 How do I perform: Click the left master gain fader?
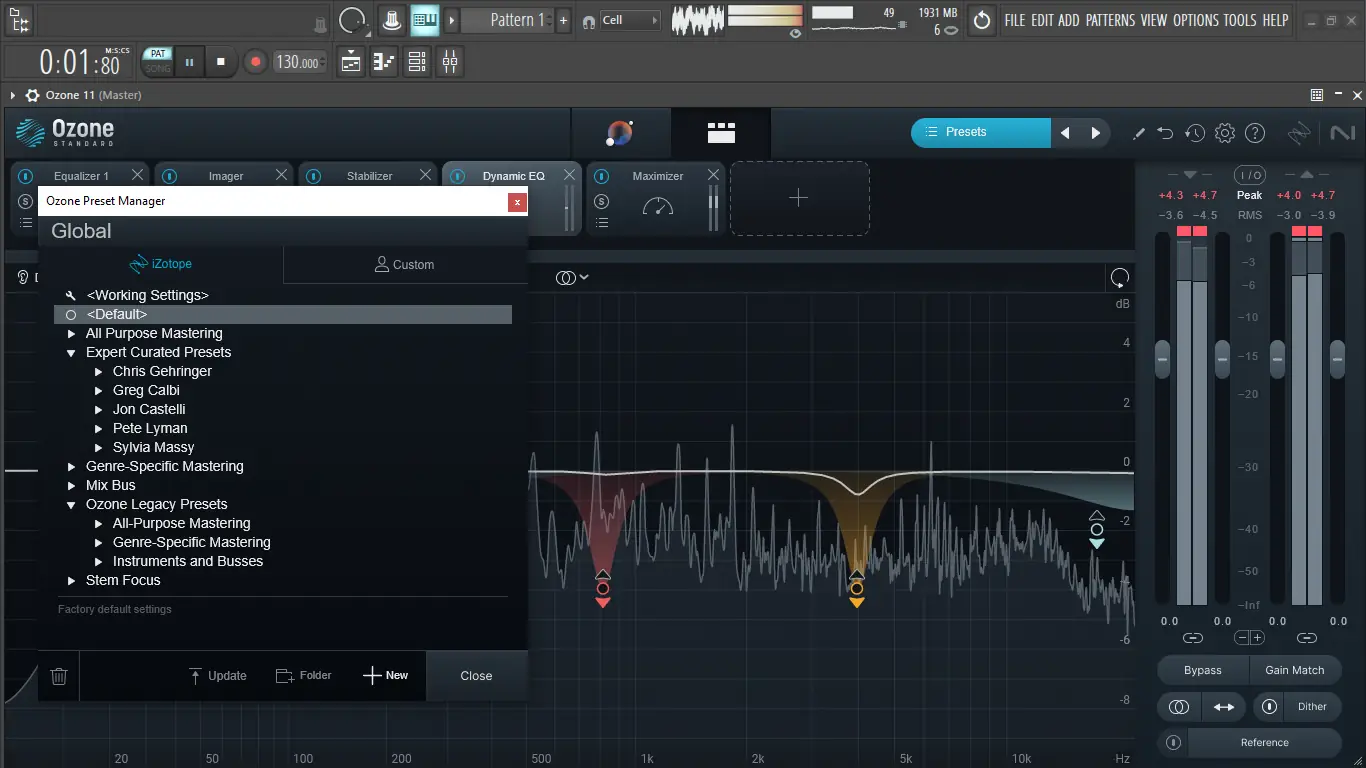click(x=1163, y=357)
